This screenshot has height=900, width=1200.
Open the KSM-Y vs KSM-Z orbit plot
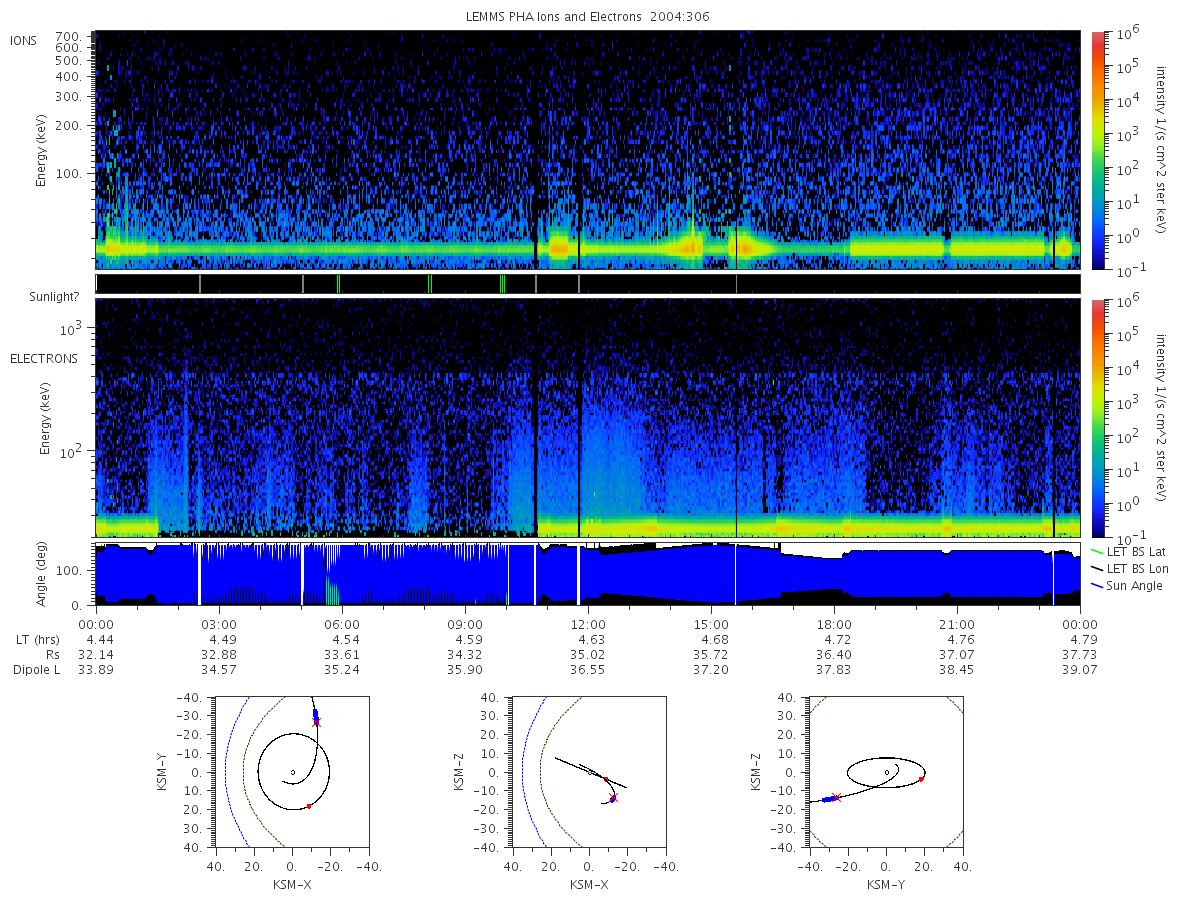click(885, 772)
